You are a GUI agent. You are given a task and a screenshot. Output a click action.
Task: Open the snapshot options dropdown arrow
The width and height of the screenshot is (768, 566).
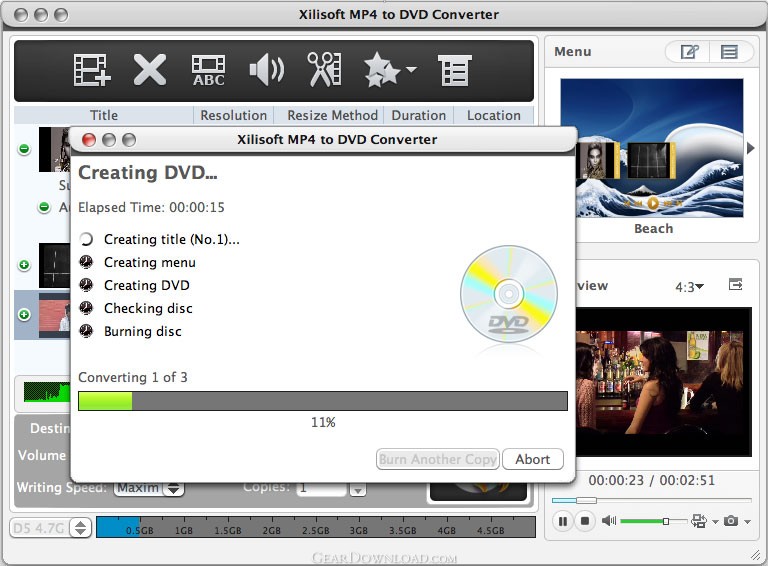[x=747, y=522]
